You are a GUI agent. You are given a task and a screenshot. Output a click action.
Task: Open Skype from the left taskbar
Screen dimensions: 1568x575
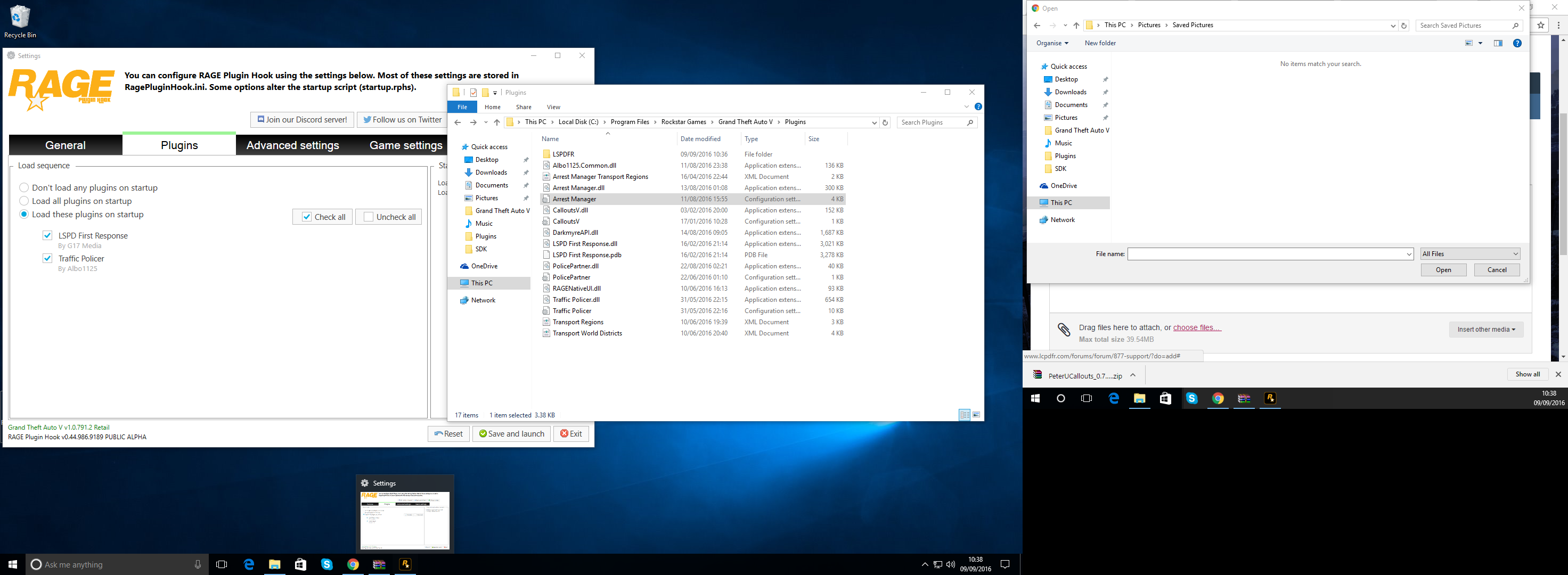[x=327, y=564]
